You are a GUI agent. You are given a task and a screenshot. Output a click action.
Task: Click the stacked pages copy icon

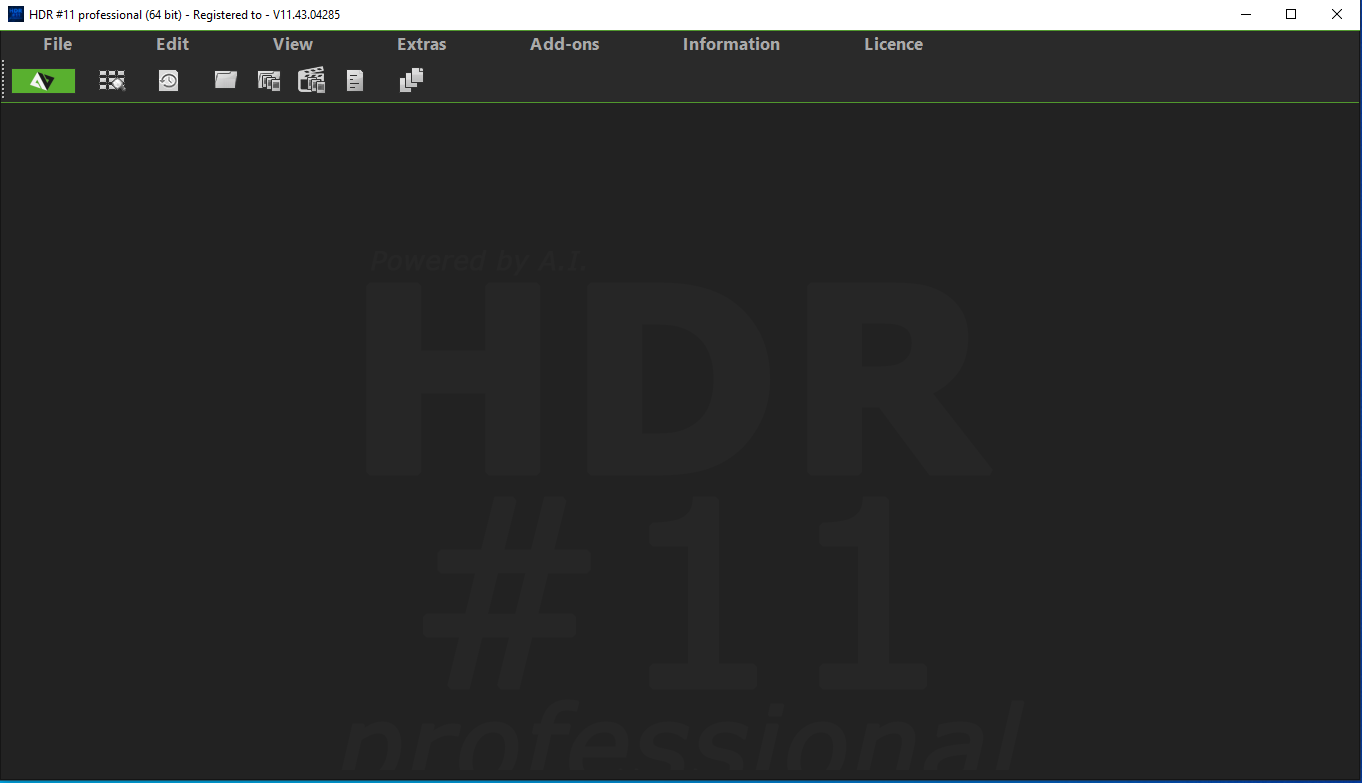pyautogui.click(x=412, y=80)
